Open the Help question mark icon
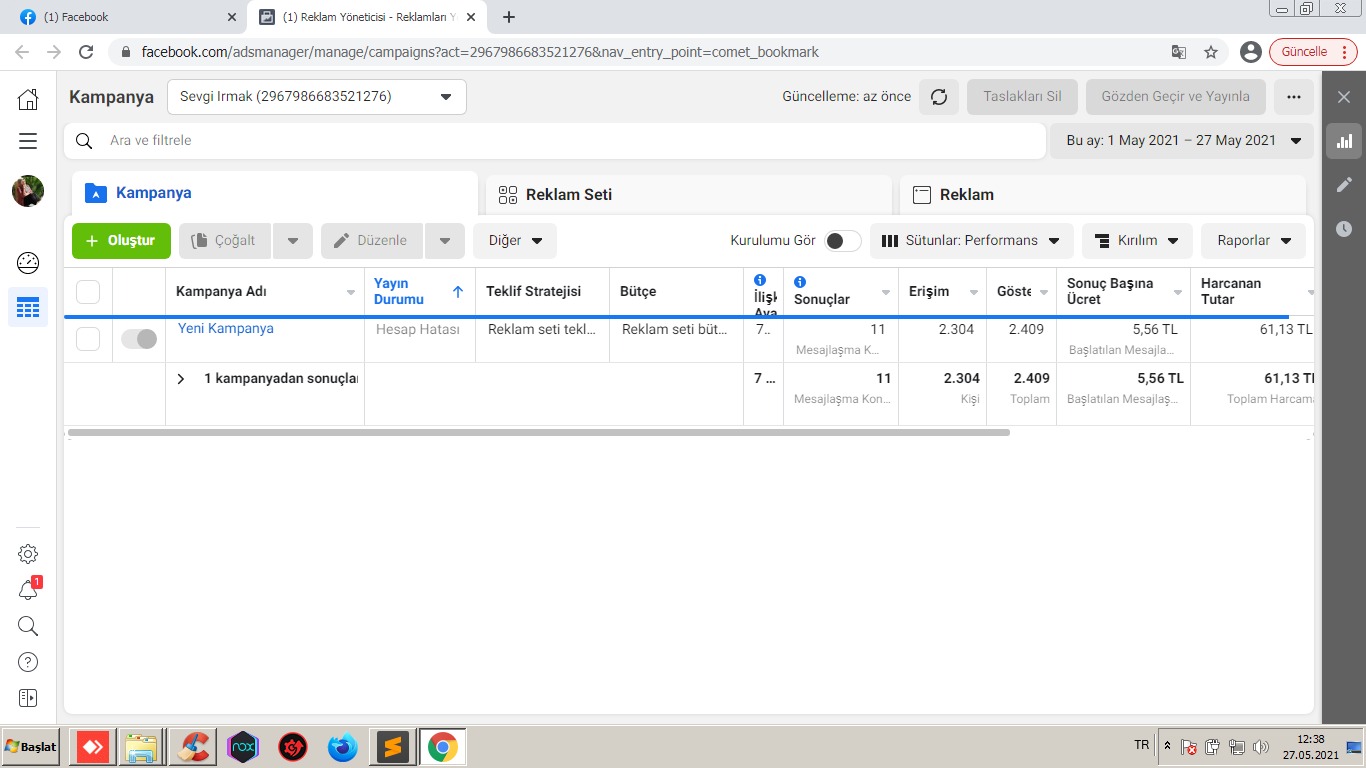The image size is (1366, 768). pyautogui.click(x=28, y=662)
